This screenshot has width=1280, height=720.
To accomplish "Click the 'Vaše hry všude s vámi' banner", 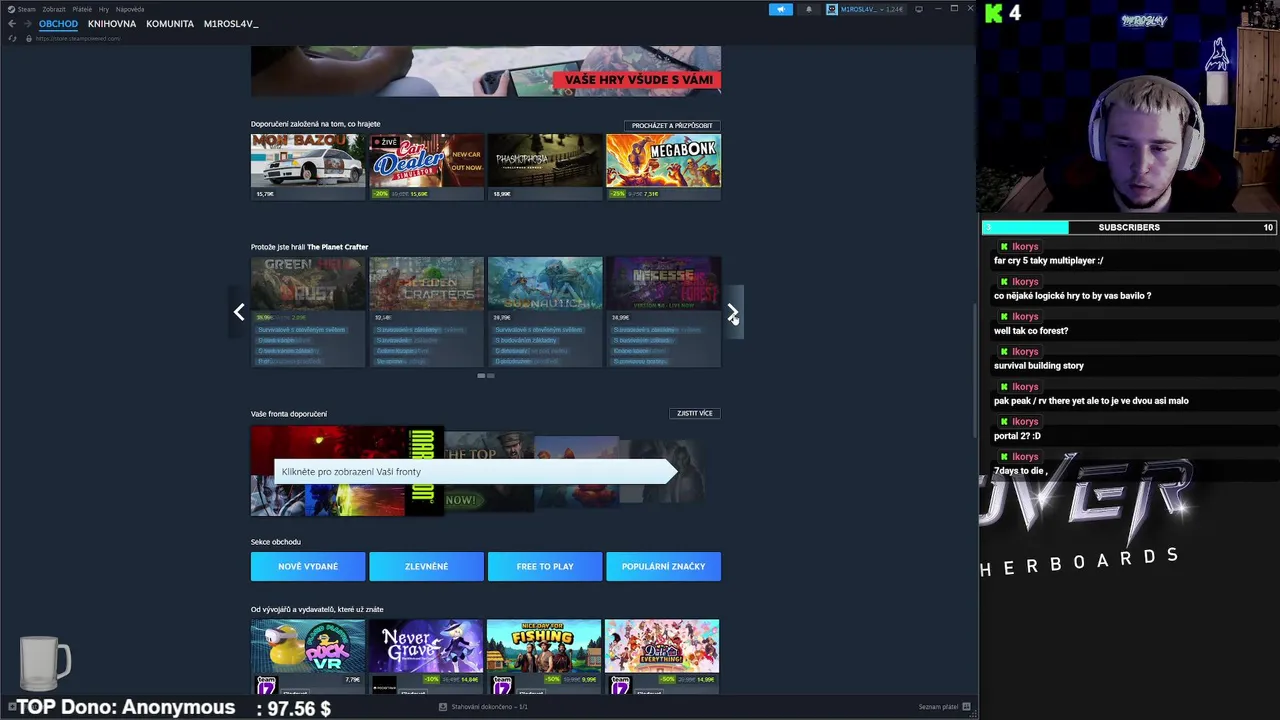I will pos(486,71).
